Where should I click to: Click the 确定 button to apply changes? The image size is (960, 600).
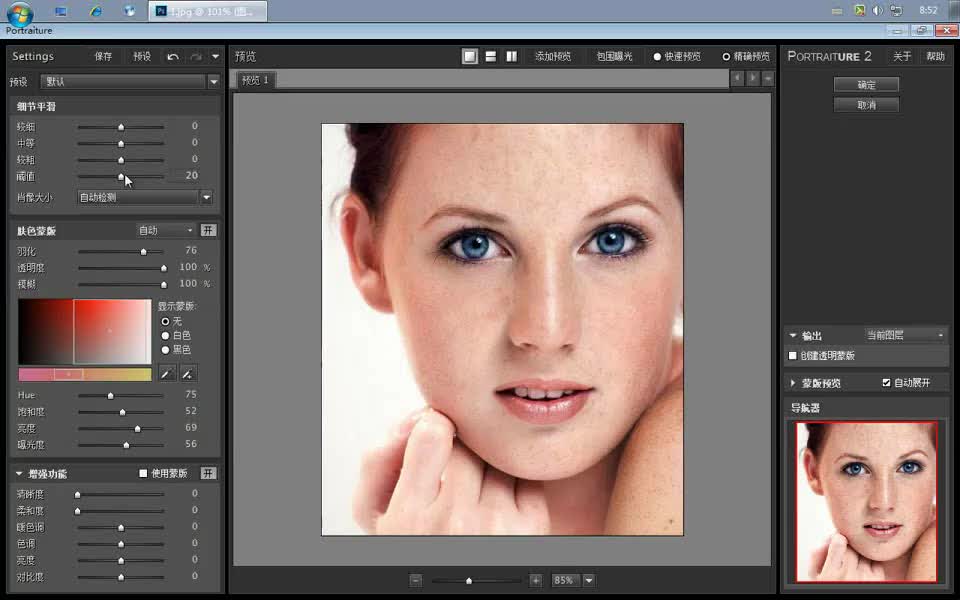click(x=866, y=84)
